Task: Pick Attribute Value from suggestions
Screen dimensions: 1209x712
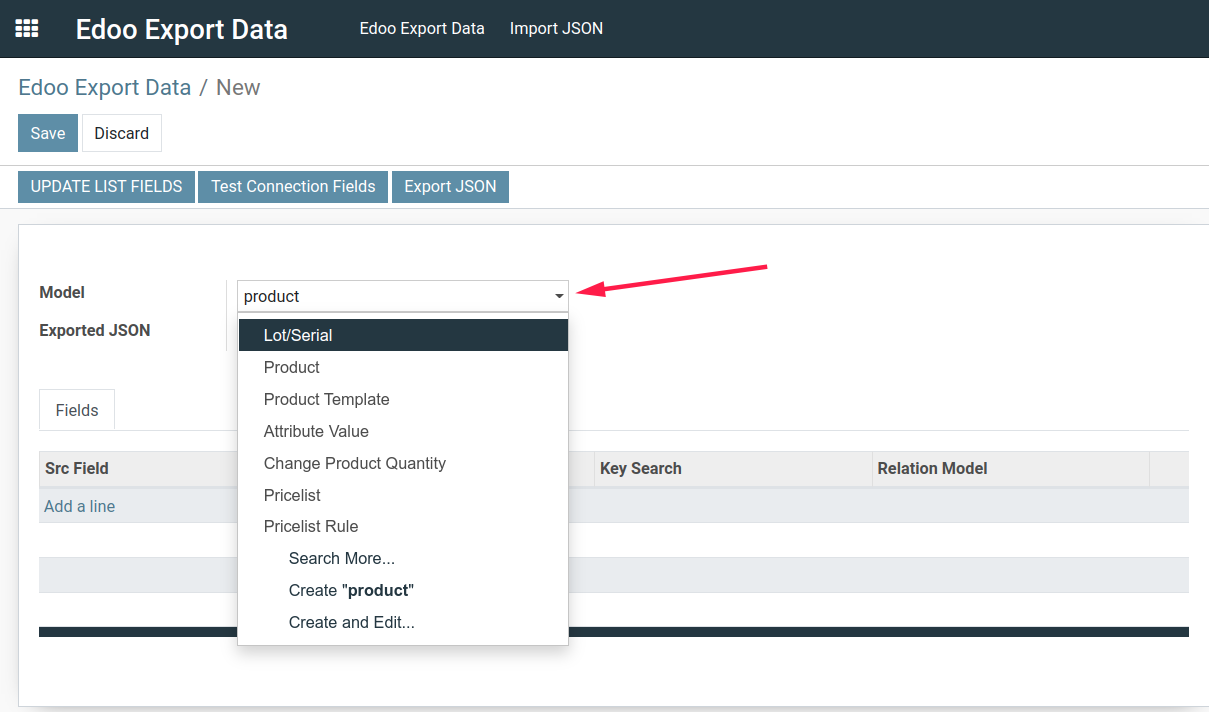Action: (x=403, y=431)
